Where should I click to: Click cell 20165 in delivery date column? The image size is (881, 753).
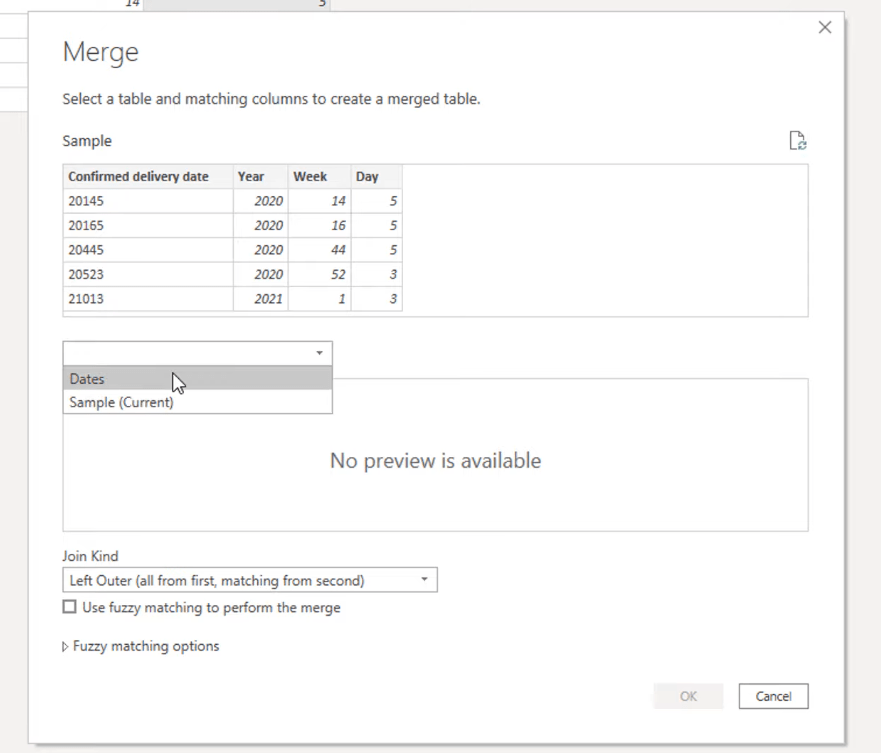pos(148,225)
